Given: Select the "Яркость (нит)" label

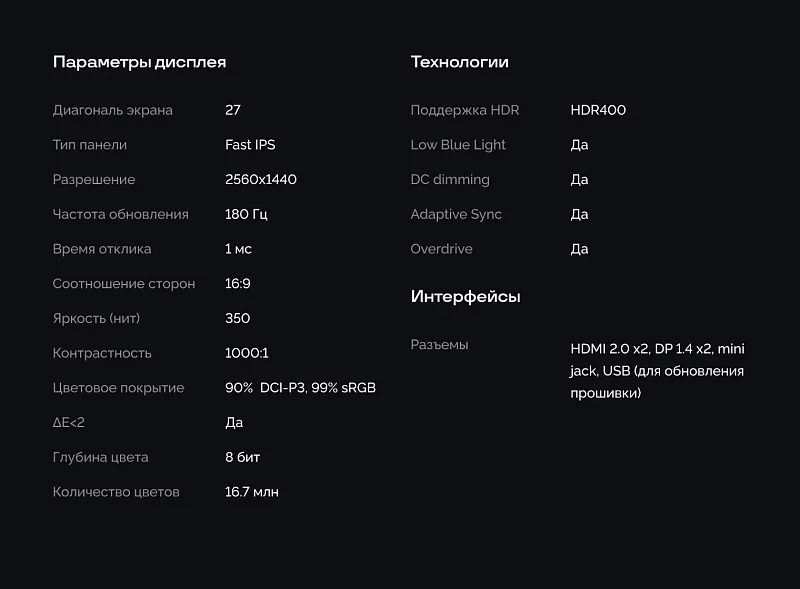Looking at the screenshot, I should point(96,318).
